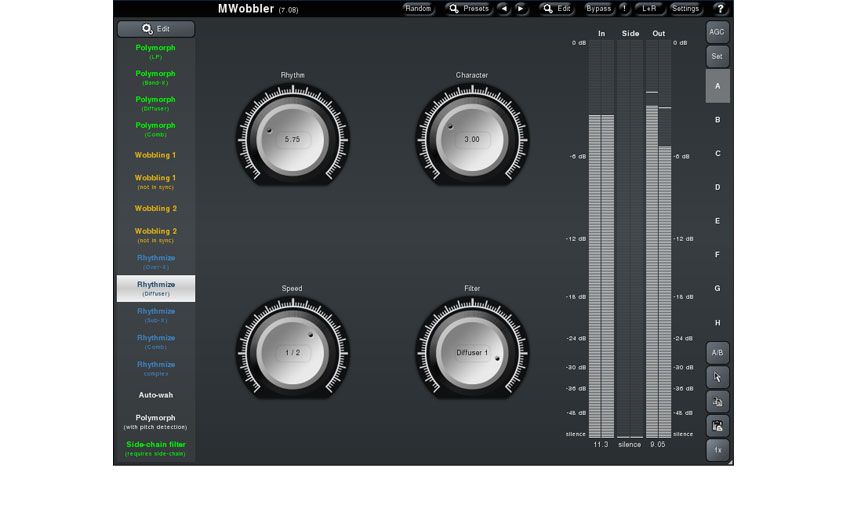
Task: Click the Rhythm value 5.75 field
Action: (x=292, y=139)
